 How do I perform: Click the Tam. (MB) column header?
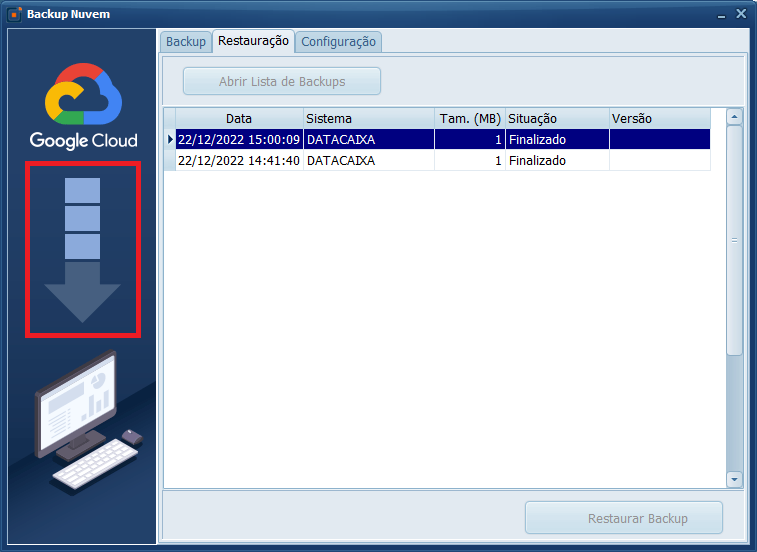click(x=470, y=119)
